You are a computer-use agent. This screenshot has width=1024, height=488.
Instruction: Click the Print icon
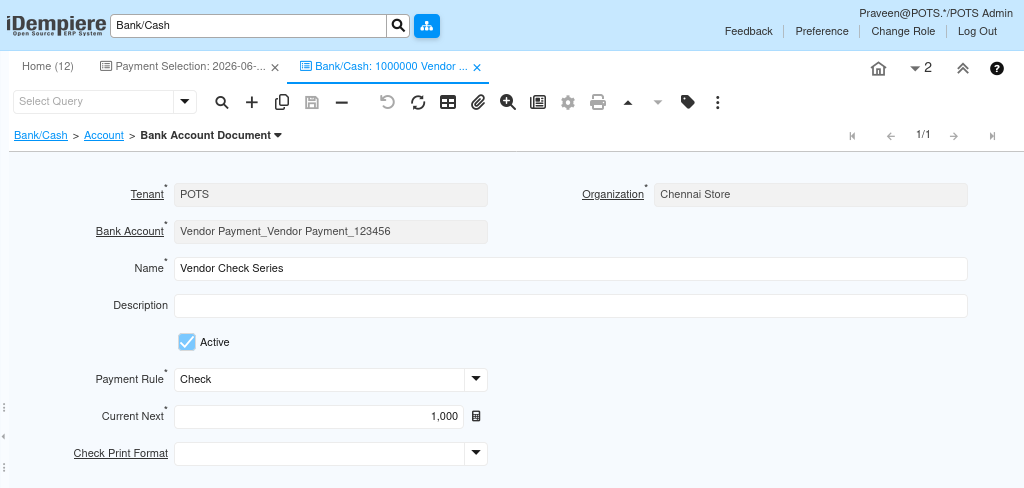(598, 102)
